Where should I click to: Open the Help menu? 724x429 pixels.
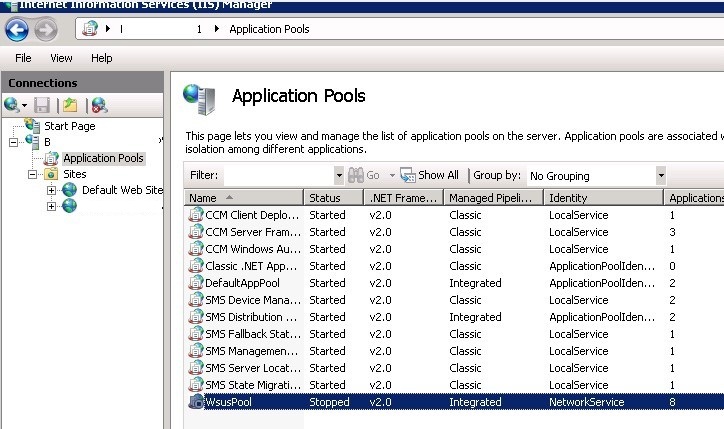click(x=102, y=58)
